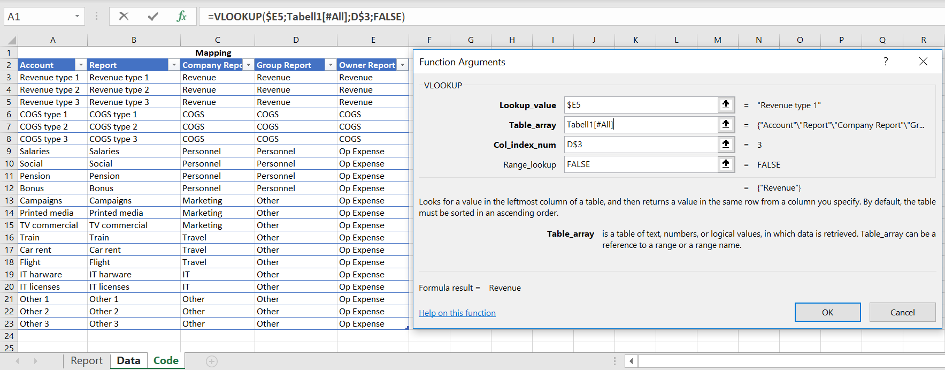
Task: Select 'Printed media' cell in Report column
Action: 134,213
